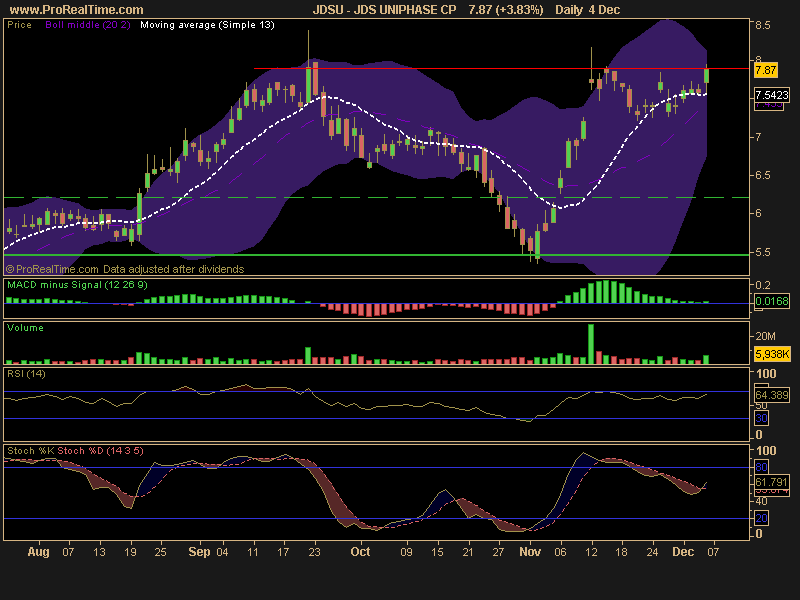
Task: Click the Stoch %K legend label
Action: pyautogui.click(x=31, y=451)
